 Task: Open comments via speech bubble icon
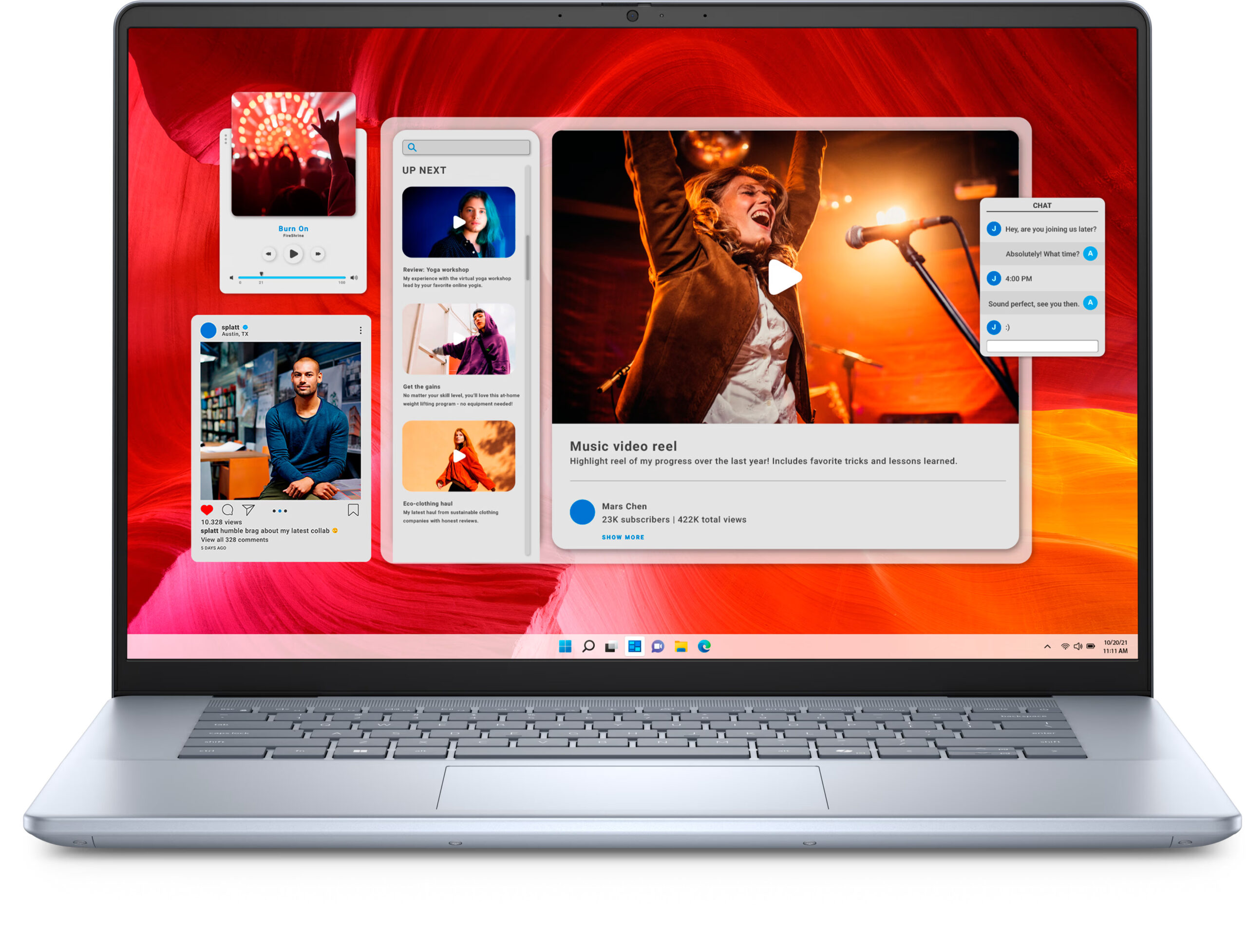point(228,510)
